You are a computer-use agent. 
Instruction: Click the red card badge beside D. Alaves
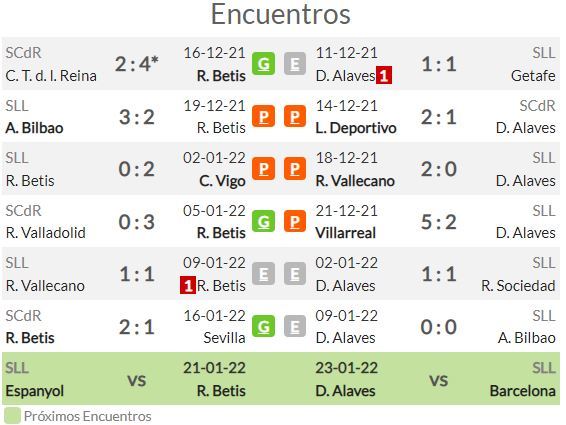pyautogui.click(x=384, y=75)
